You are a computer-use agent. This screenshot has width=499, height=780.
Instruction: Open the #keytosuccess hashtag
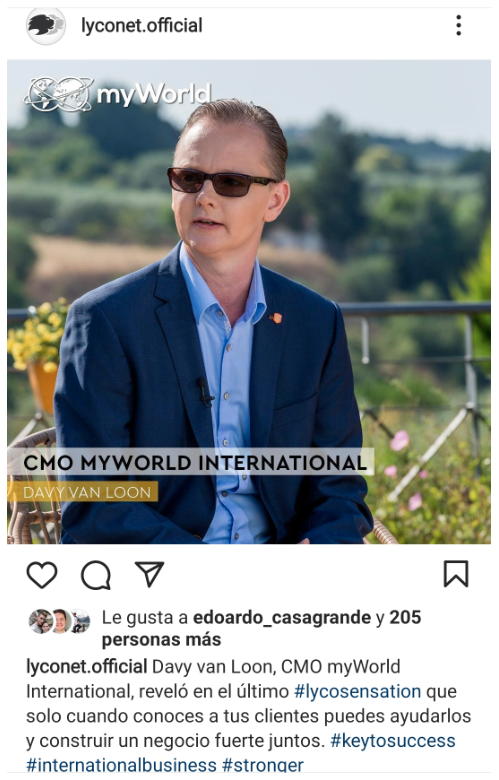click(393, 741)
